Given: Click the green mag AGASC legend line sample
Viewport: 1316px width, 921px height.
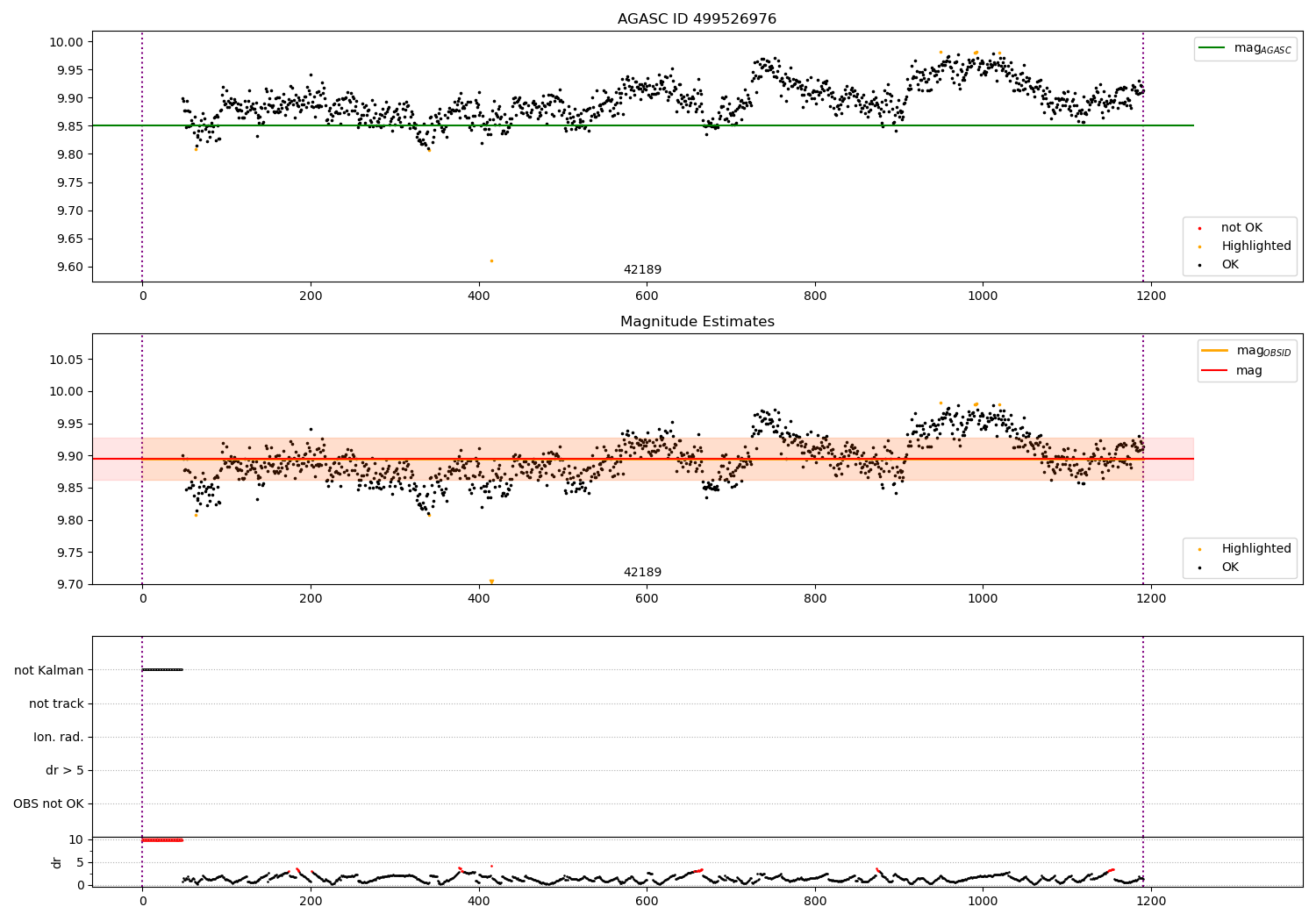Looking at the screenshot, I should 1212,48.
